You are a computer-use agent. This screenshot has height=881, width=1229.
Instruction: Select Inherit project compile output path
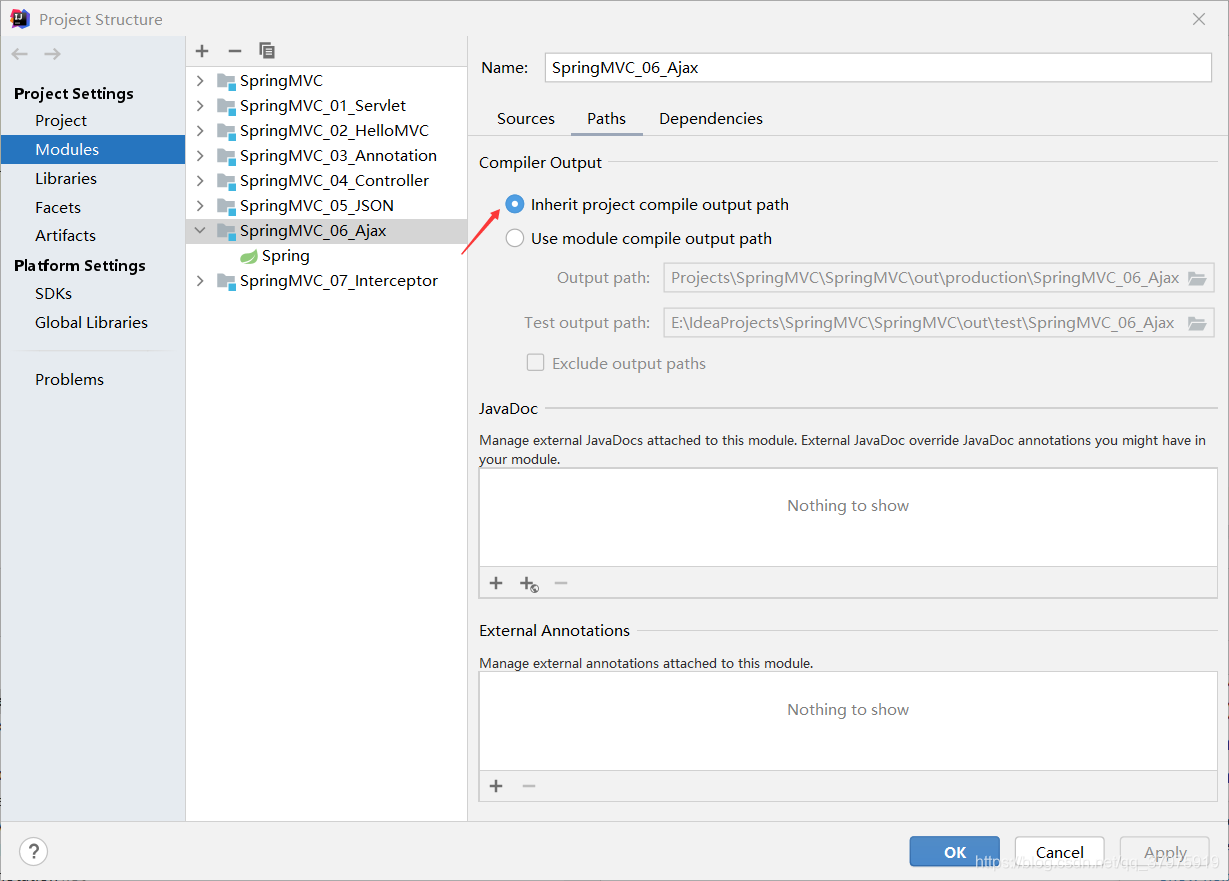(x=515, y=204)
